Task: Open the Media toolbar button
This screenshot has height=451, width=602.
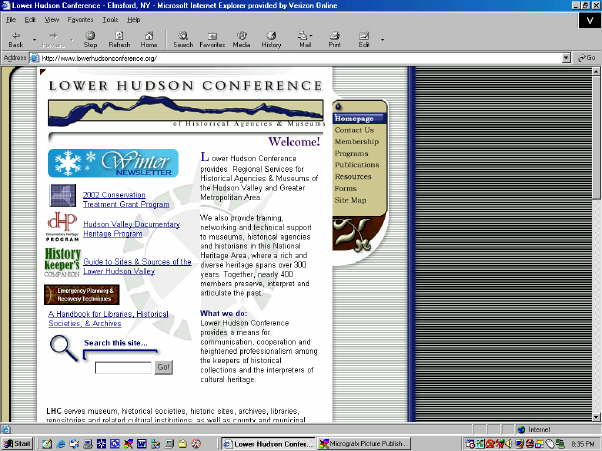Action: 241,40
